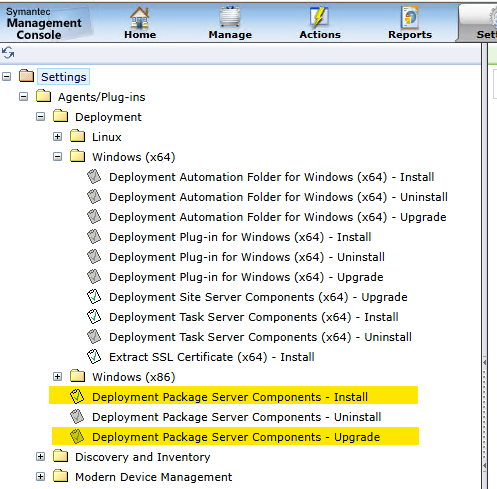497x489 pixels.
Task: Select the Windows (x64) folder label
Action: point(134,157)
